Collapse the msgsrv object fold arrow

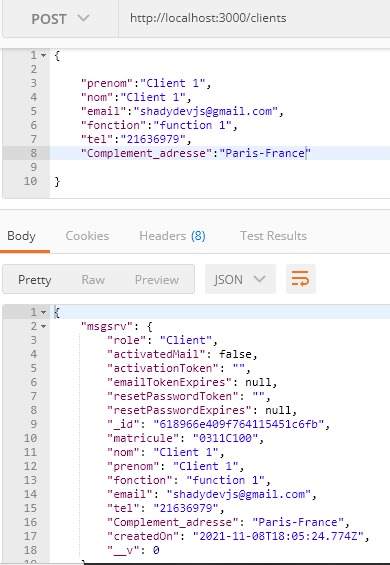(x=43, y=326)
